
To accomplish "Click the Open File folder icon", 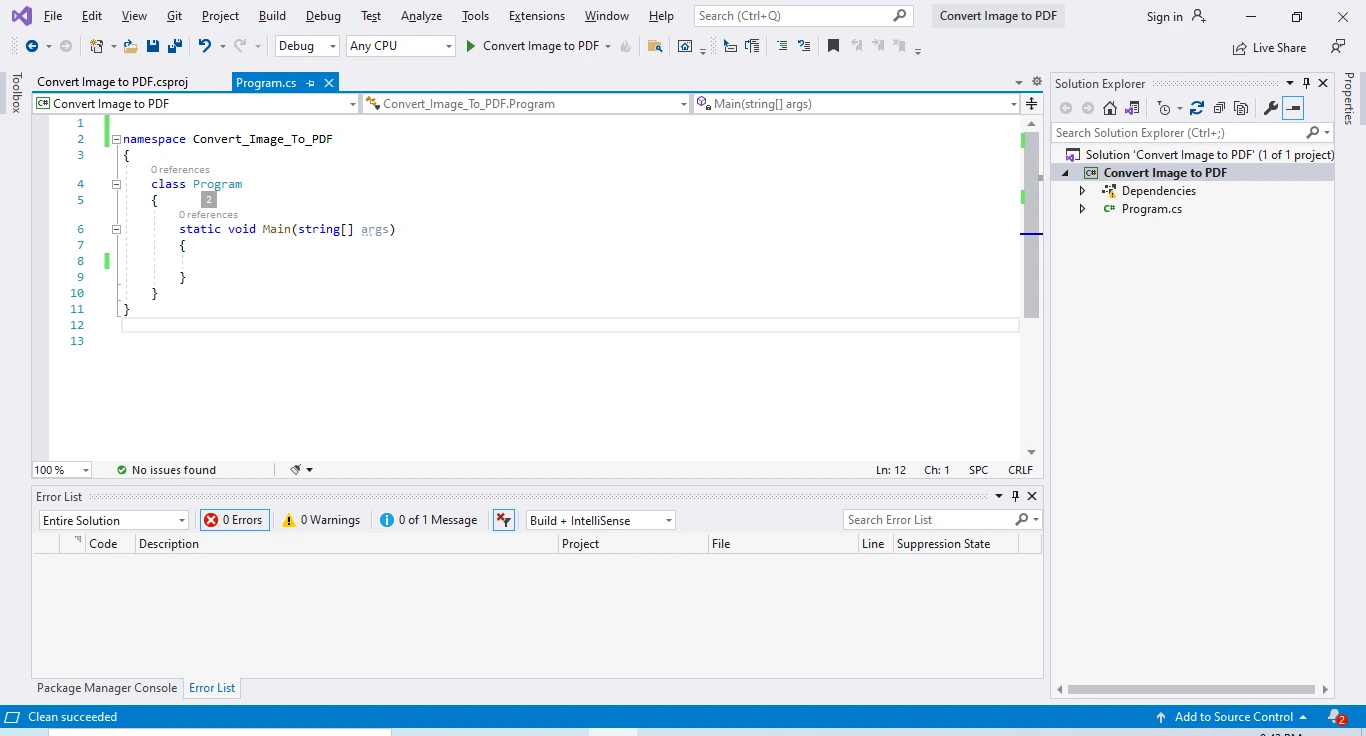I will (x=130, y=46).
